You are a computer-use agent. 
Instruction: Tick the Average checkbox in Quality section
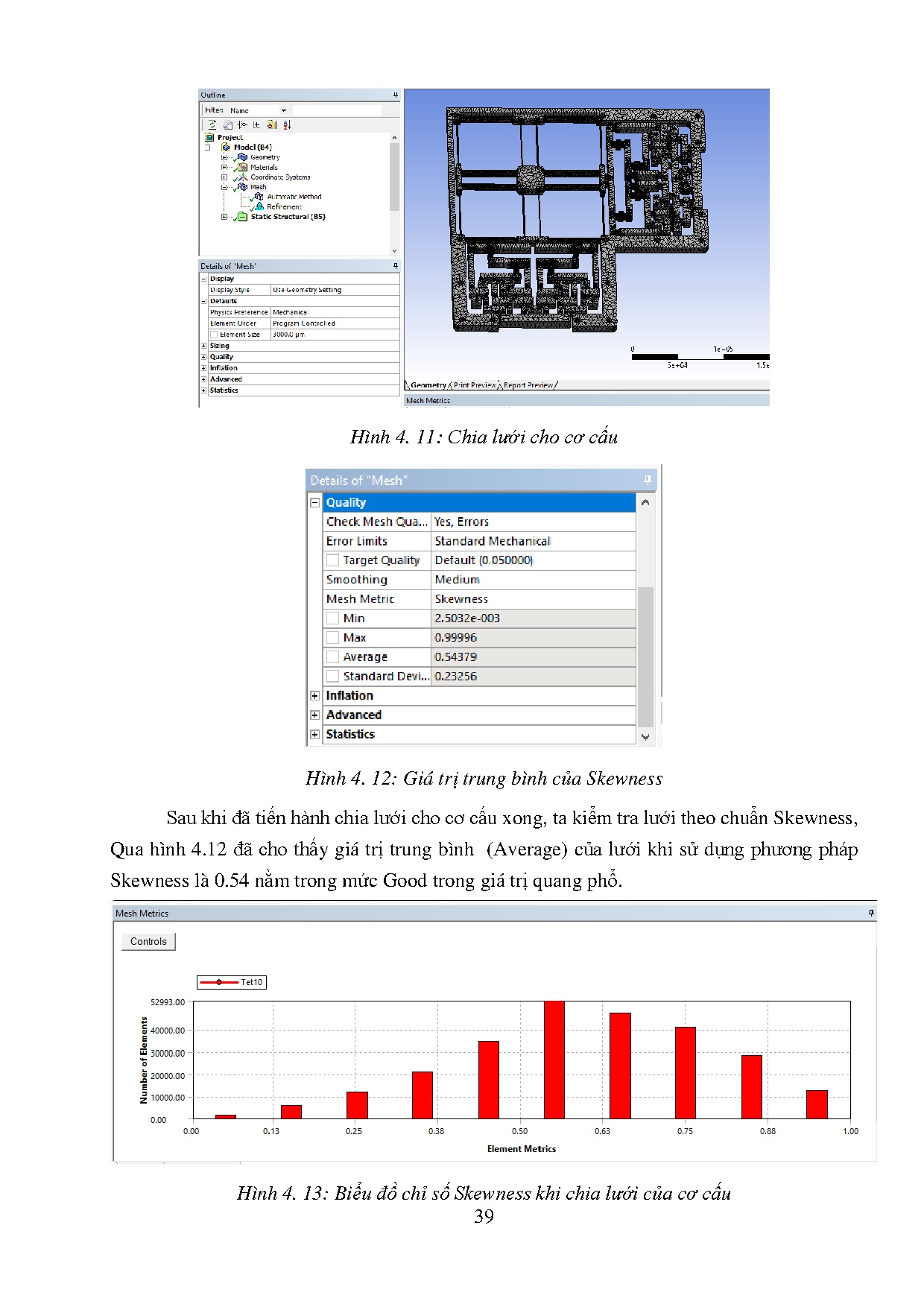(x=332, y=657)
